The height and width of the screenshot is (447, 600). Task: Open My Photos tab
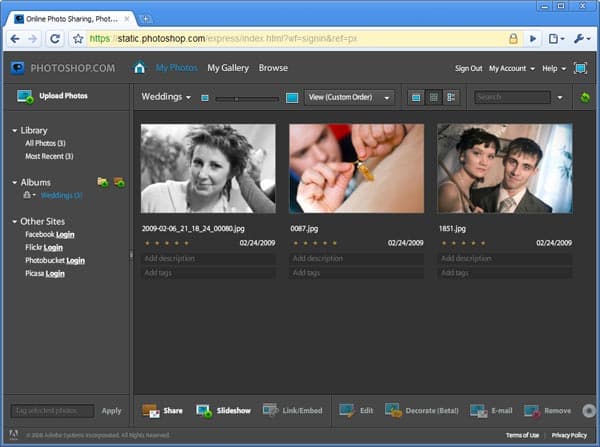click(x=176, y=68)
